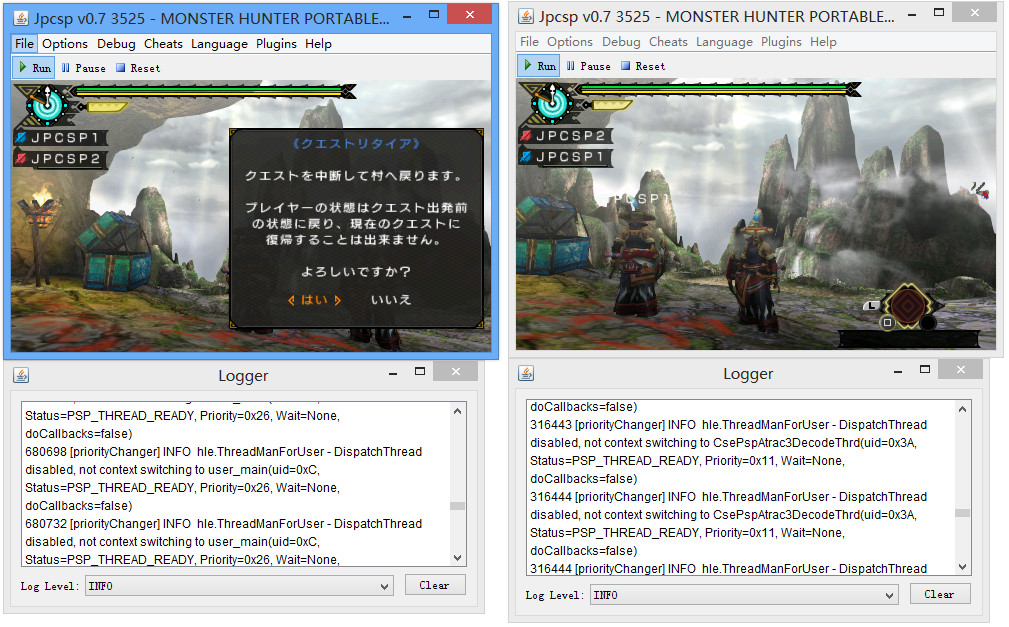This screenshot has height=627, width=1009.
Task: Open the Cheats menu in the left window
Action: tap(163, 44)
